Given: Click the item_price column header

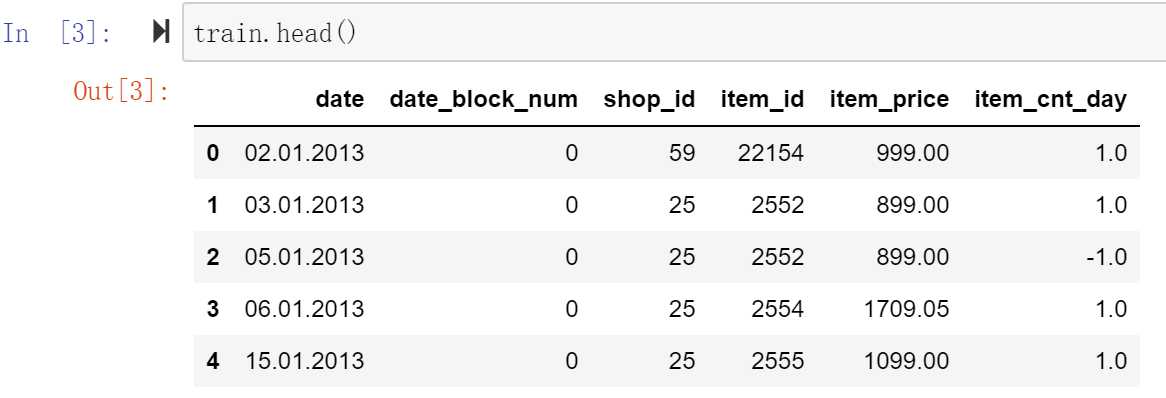Looking at the screenshot, I should pyautogui.click(x=889, y=100).
